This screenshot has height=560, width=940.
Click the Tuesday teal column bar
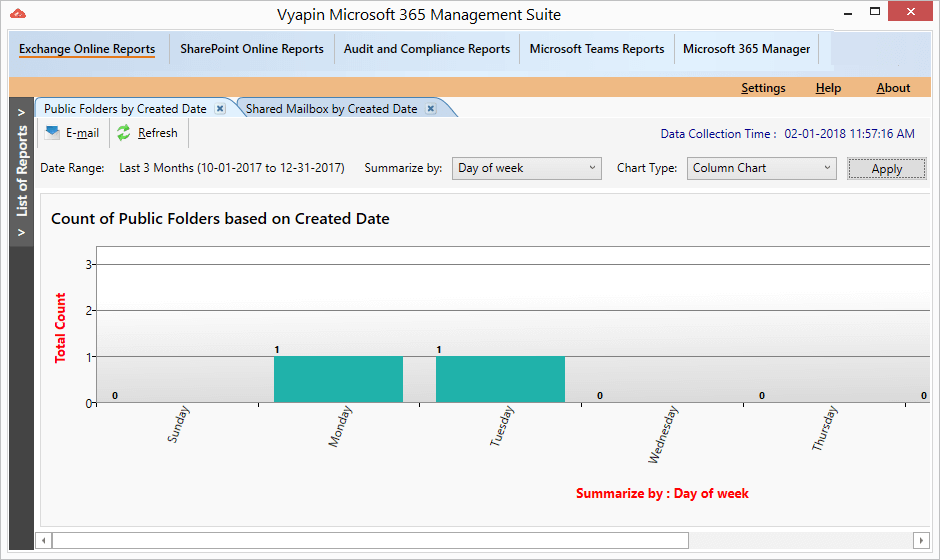(500, 380)
